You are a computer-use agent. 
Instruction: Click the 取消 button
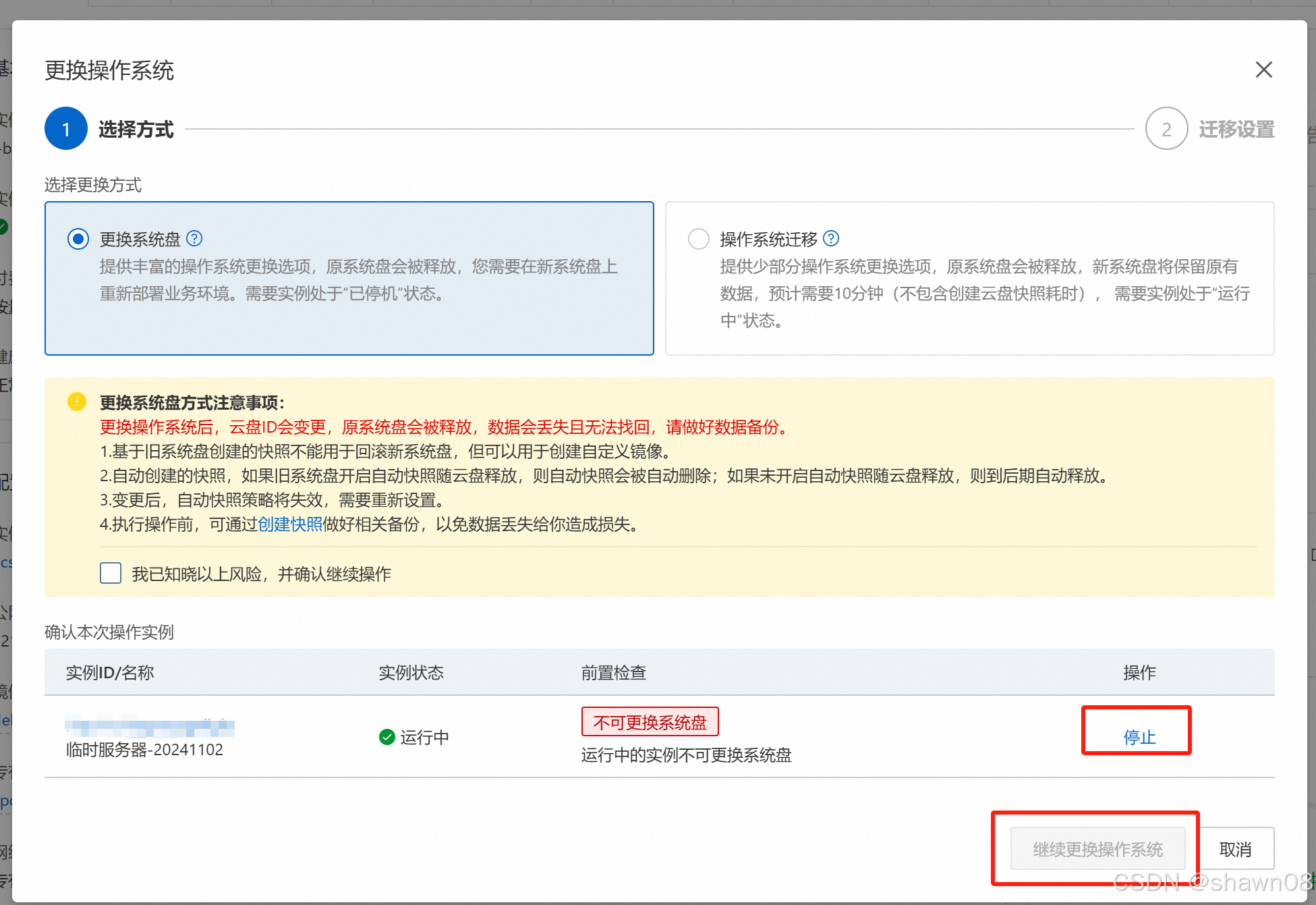[1236, 849]
